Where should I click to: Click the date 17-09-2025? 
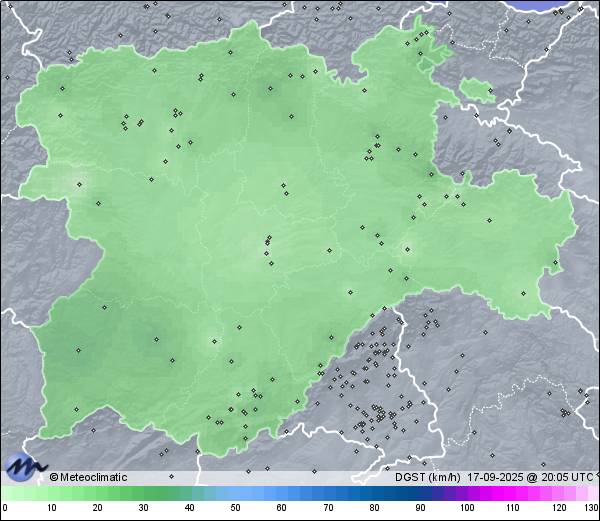click(496, 477)
